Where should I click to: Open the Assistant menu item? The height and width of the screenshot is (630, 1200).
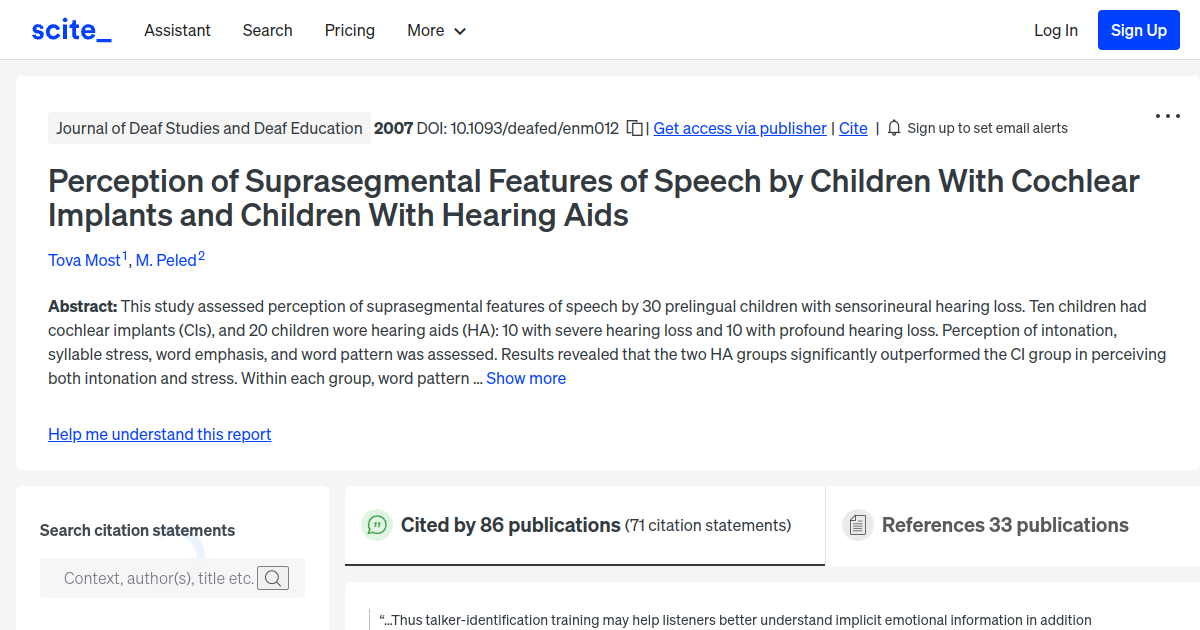tap(177, 30)
